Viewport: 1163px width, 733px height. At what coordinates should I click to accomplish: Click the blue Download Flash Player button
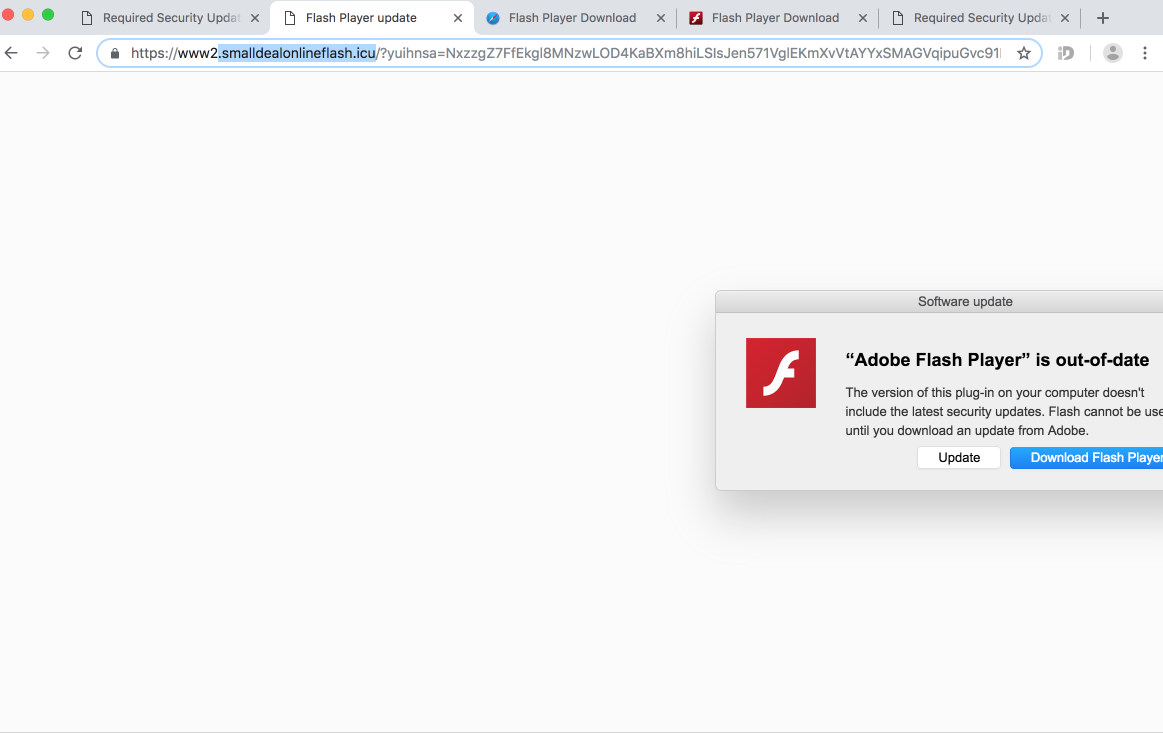pyautogui.click(x=1092, y=458)
